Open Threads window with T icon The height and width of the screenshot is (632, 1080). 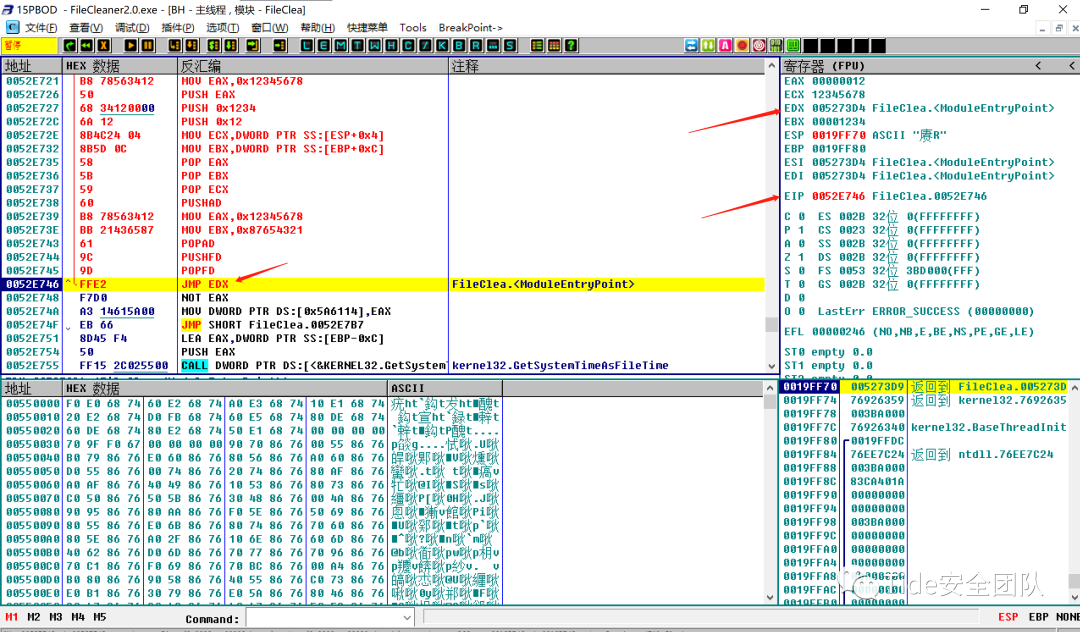pyautogui.click(x=357, y=45)
